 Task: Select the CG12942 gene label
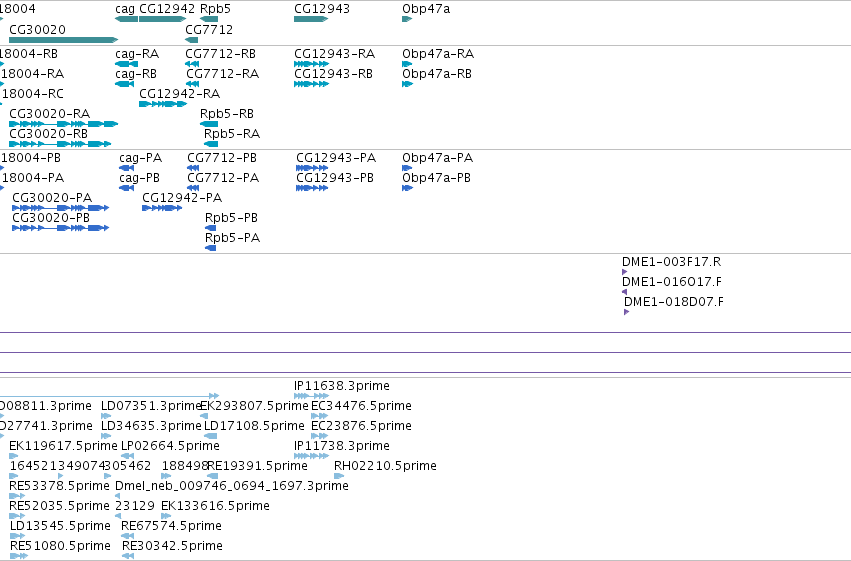pos(167,9)
